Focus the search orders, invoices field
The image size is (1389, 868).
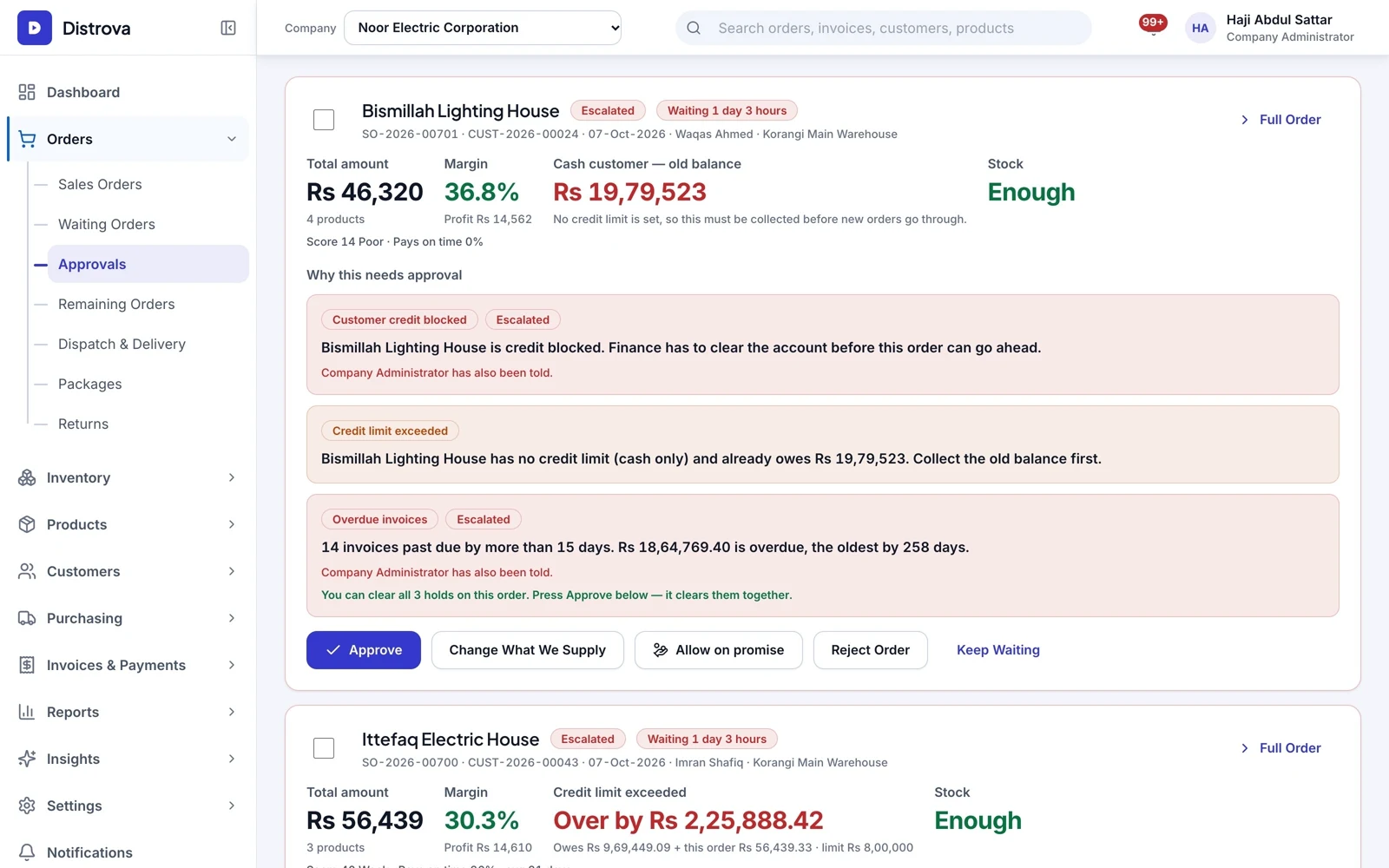click(884, 28)
